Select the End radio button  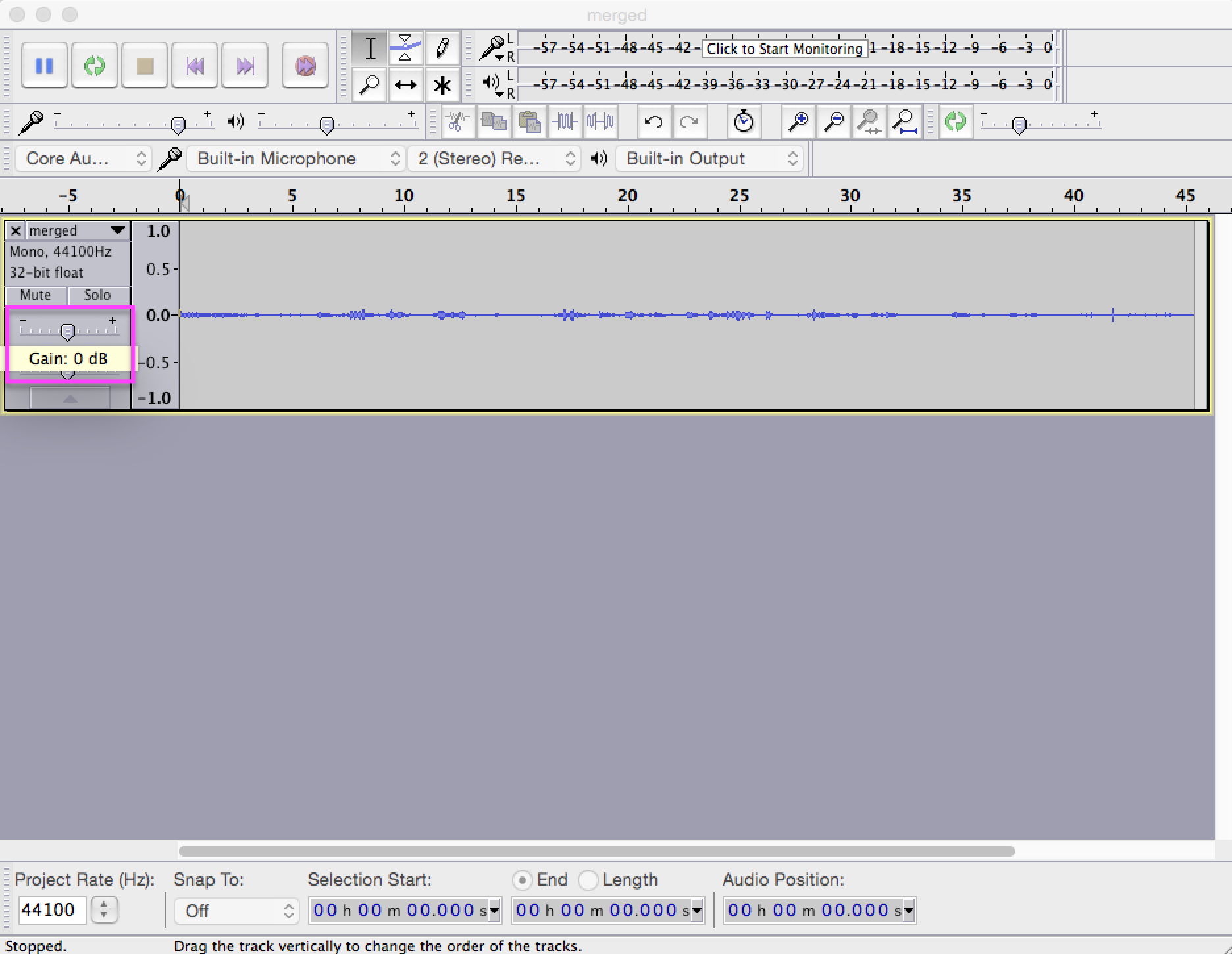523,880
